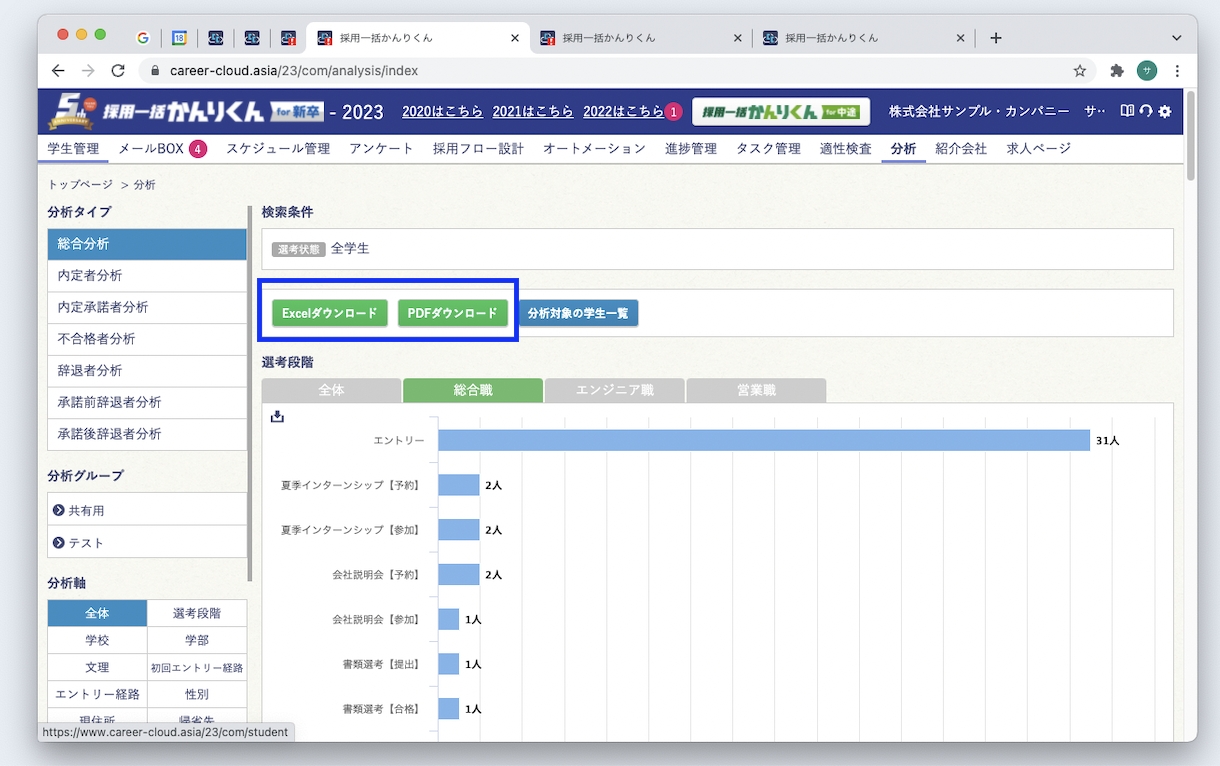Screen dimensions: 1220x766
Task: Open the Chrome extensions puzzle icon
Action: click(x=1117, y=71)
